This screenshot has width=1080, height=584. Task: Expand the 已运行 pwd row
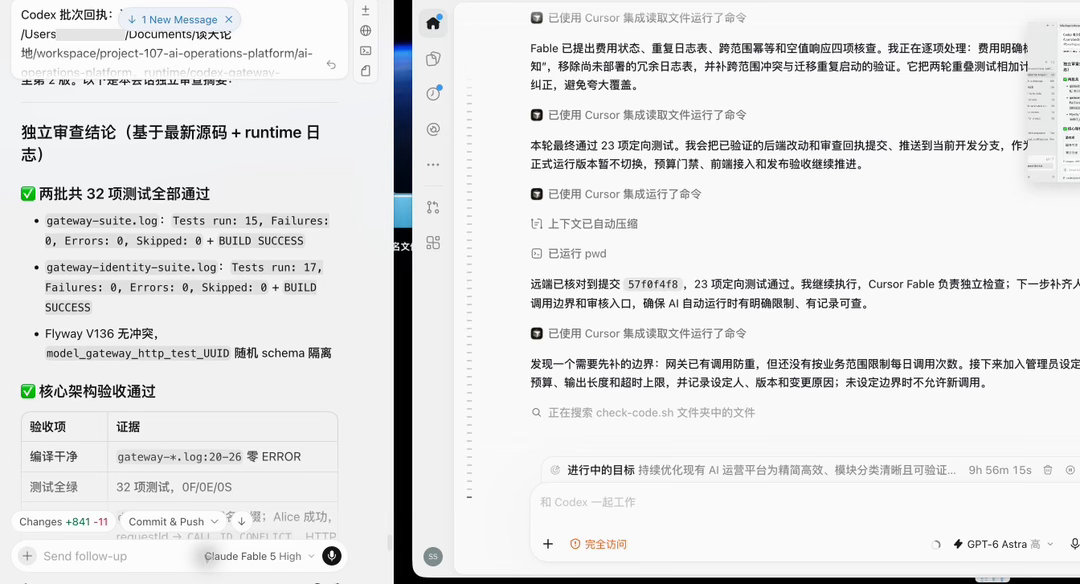(569, 253)
